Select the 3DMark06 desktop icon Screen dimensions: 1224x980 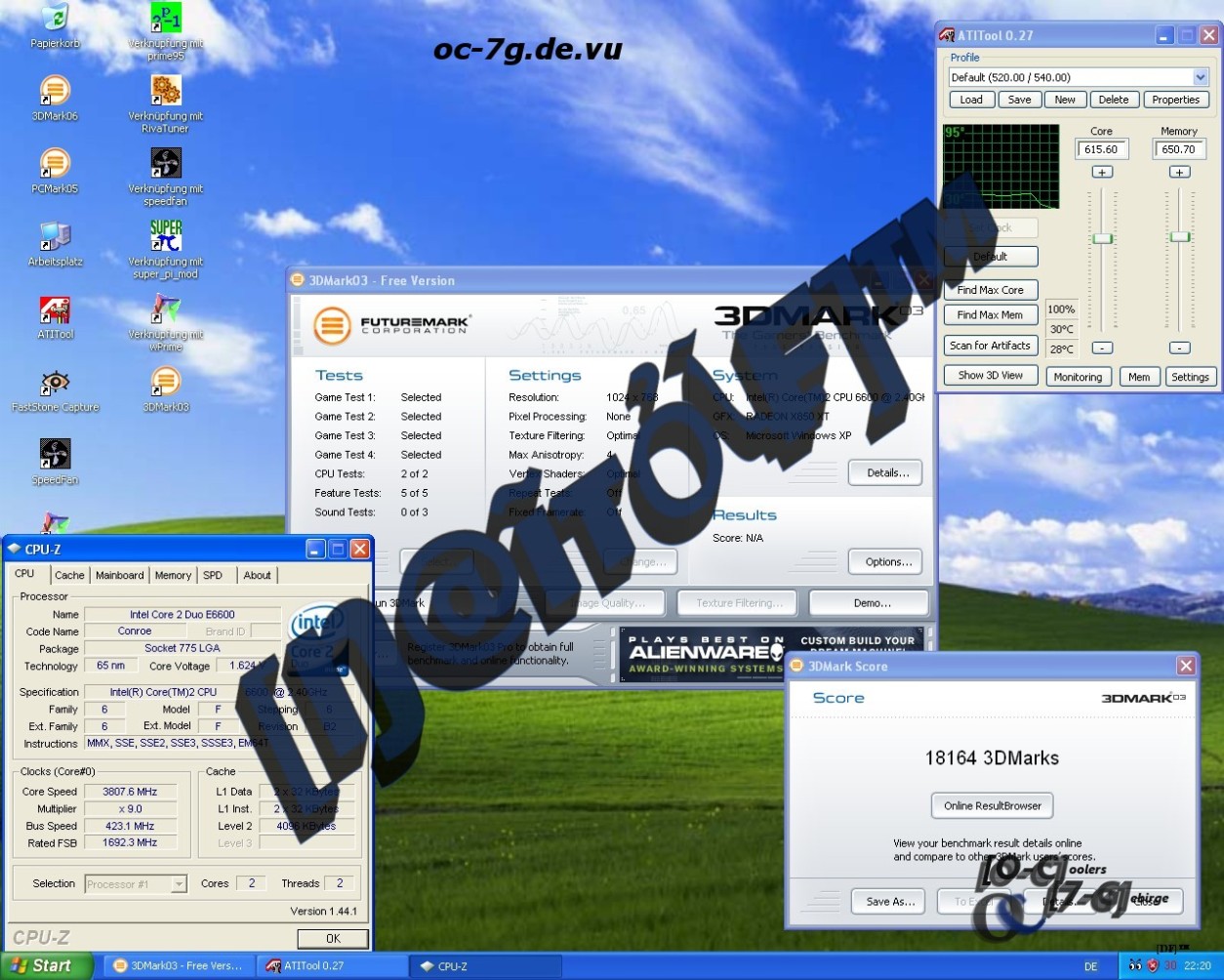55,91
